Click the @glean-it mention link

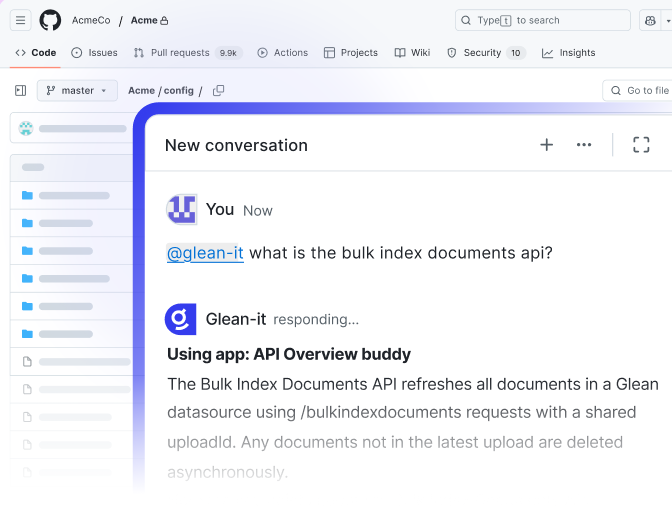[205, 253]
